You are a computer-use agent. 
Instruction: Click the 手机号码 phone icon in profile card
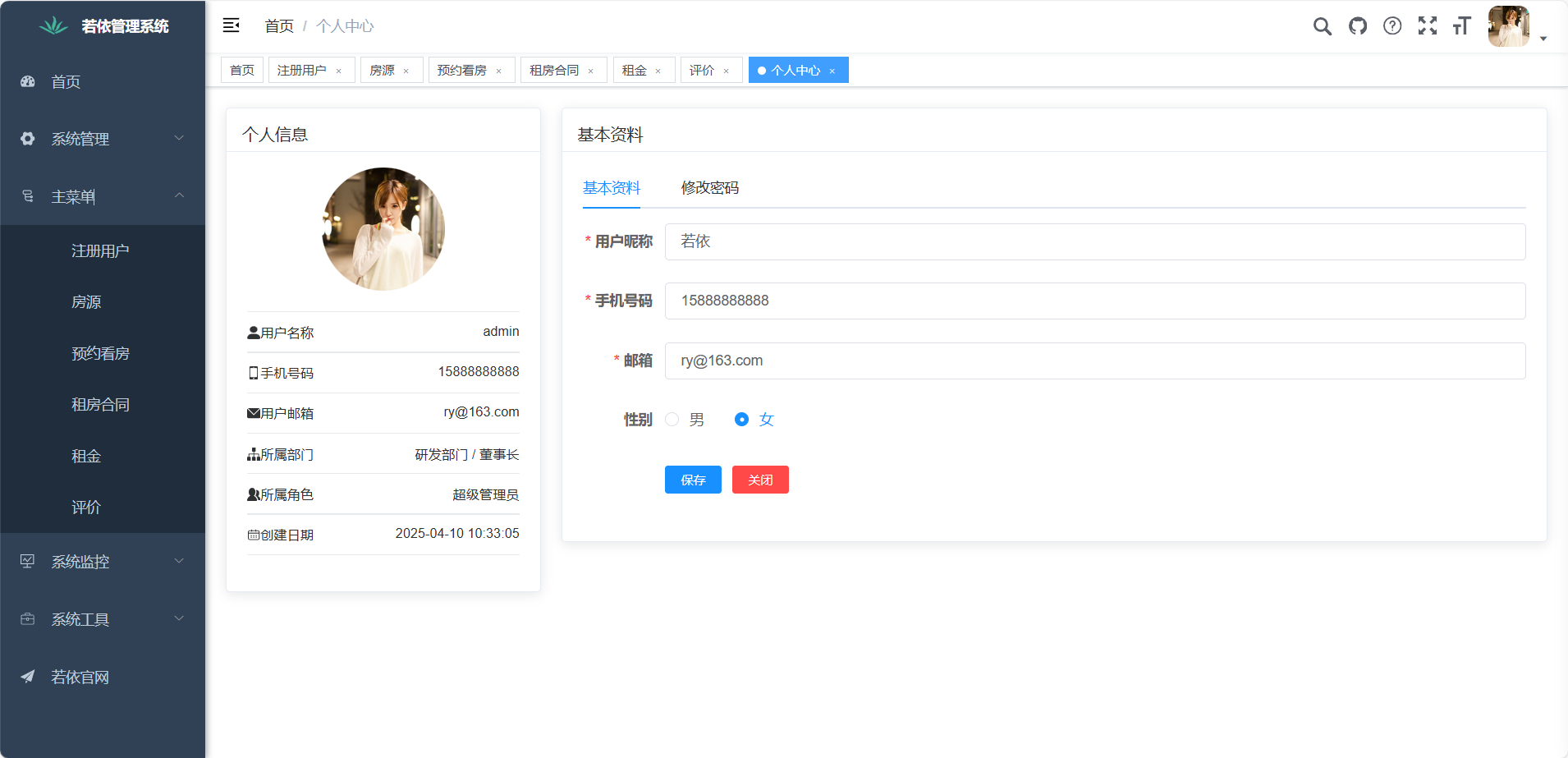[x=254, y=373]
